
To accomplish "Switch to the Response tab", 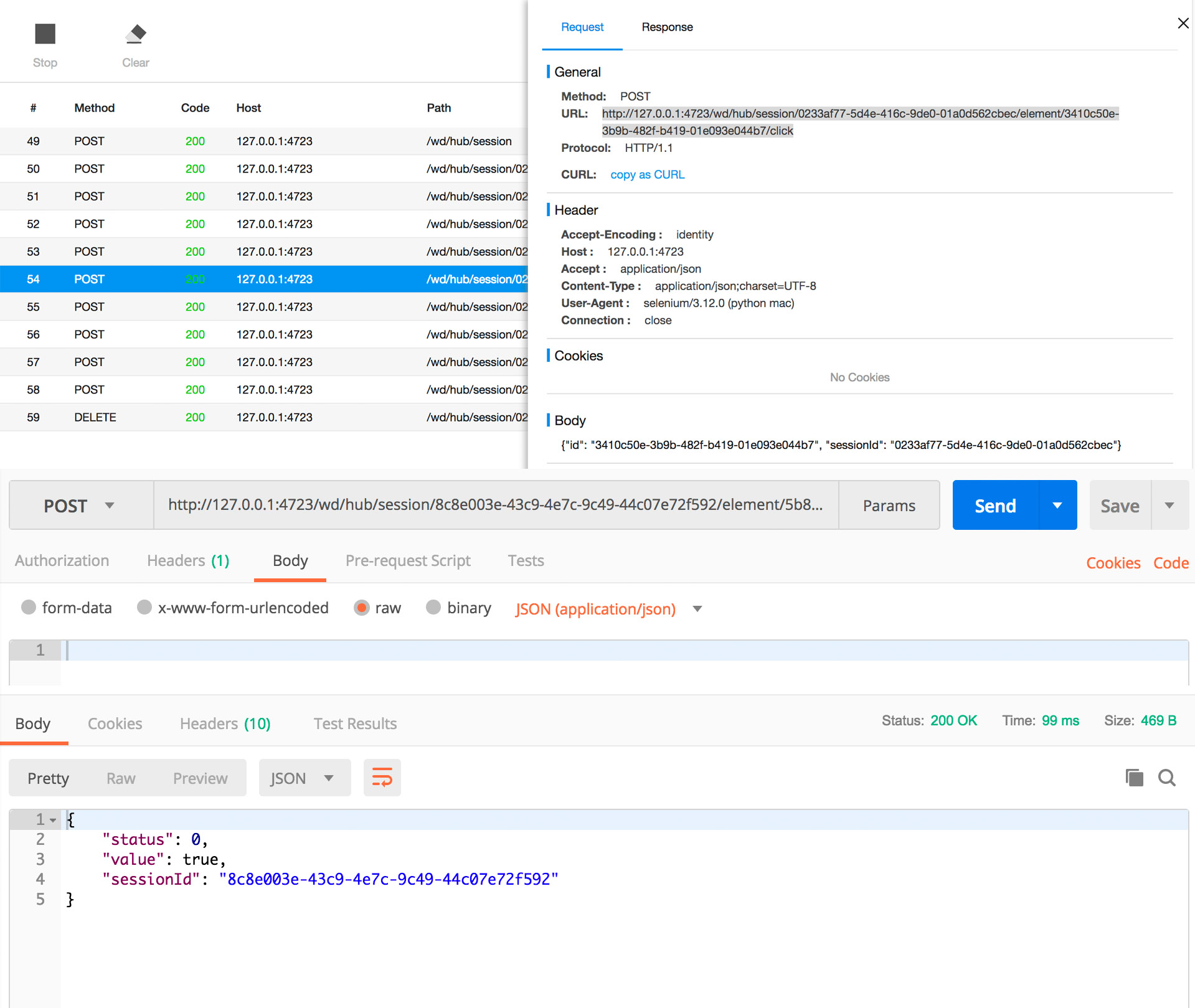I will [x=667, y=27].
